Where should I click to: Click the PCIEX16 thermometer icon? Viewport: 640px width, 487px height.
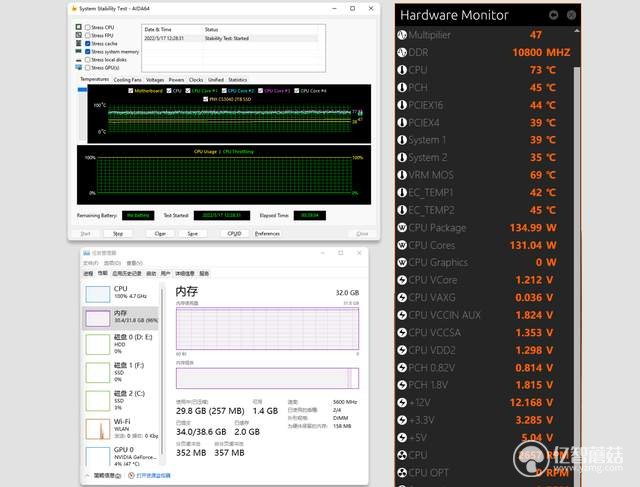(402, 105)
